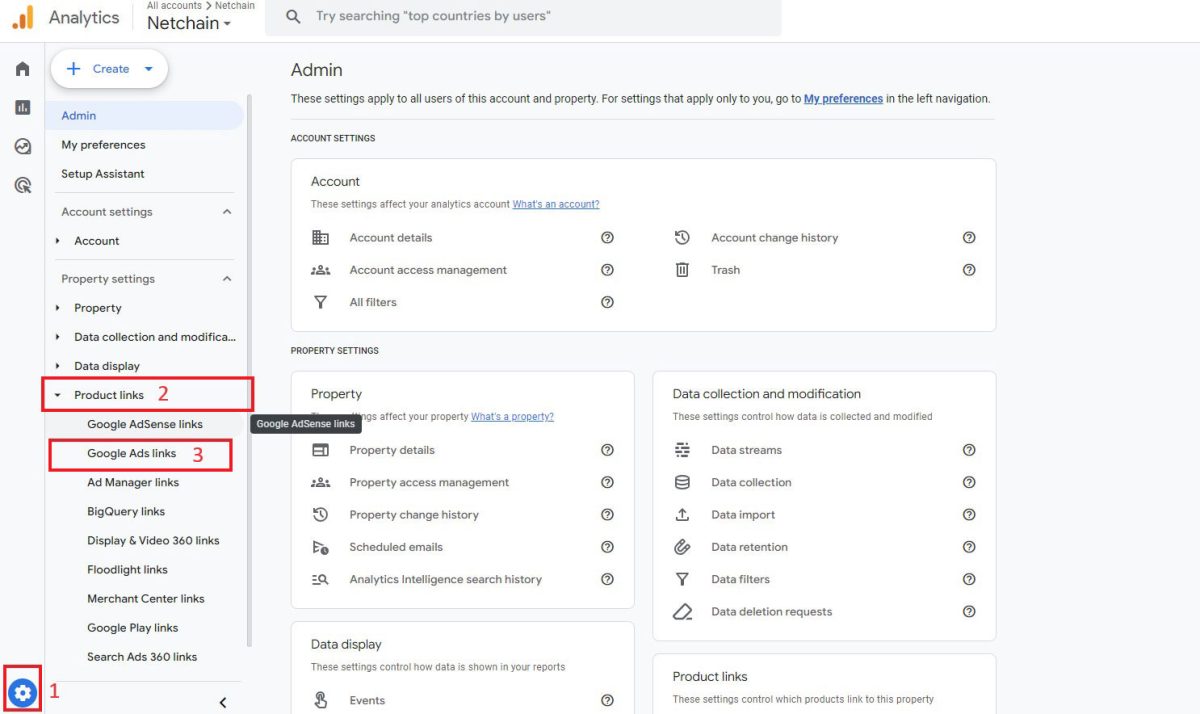Viewport: 1200px width, 714px height.
Task: Expand Data collection and modification item
Action: pos(59,337)
